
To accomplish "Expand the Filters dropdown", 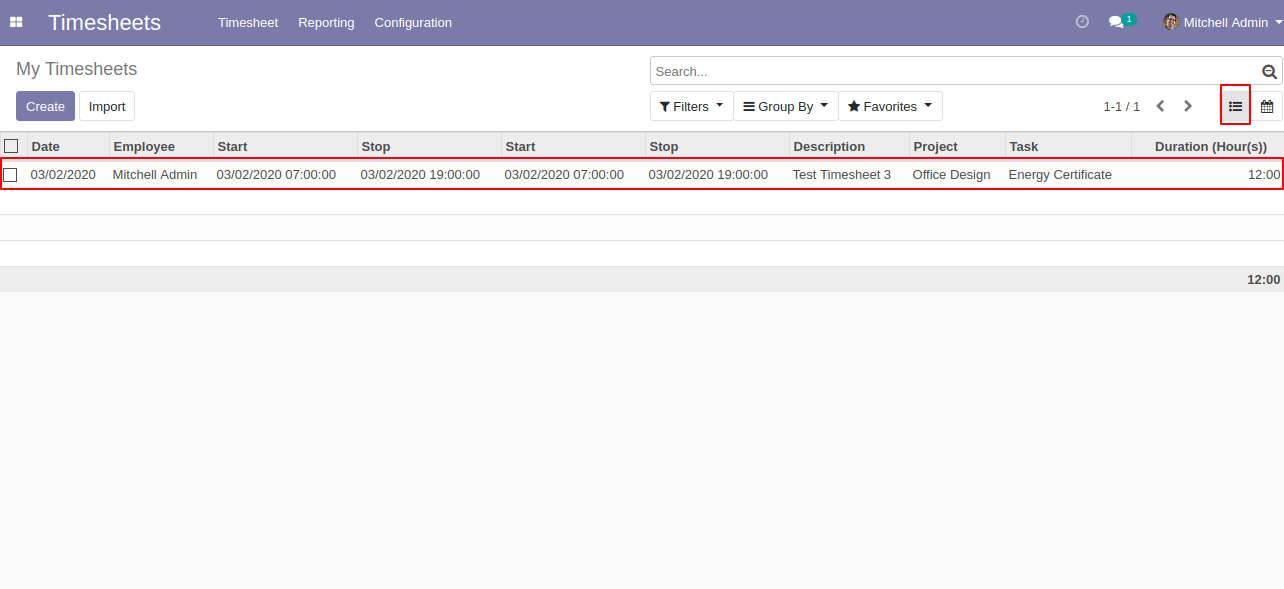I will pos(691,106).
